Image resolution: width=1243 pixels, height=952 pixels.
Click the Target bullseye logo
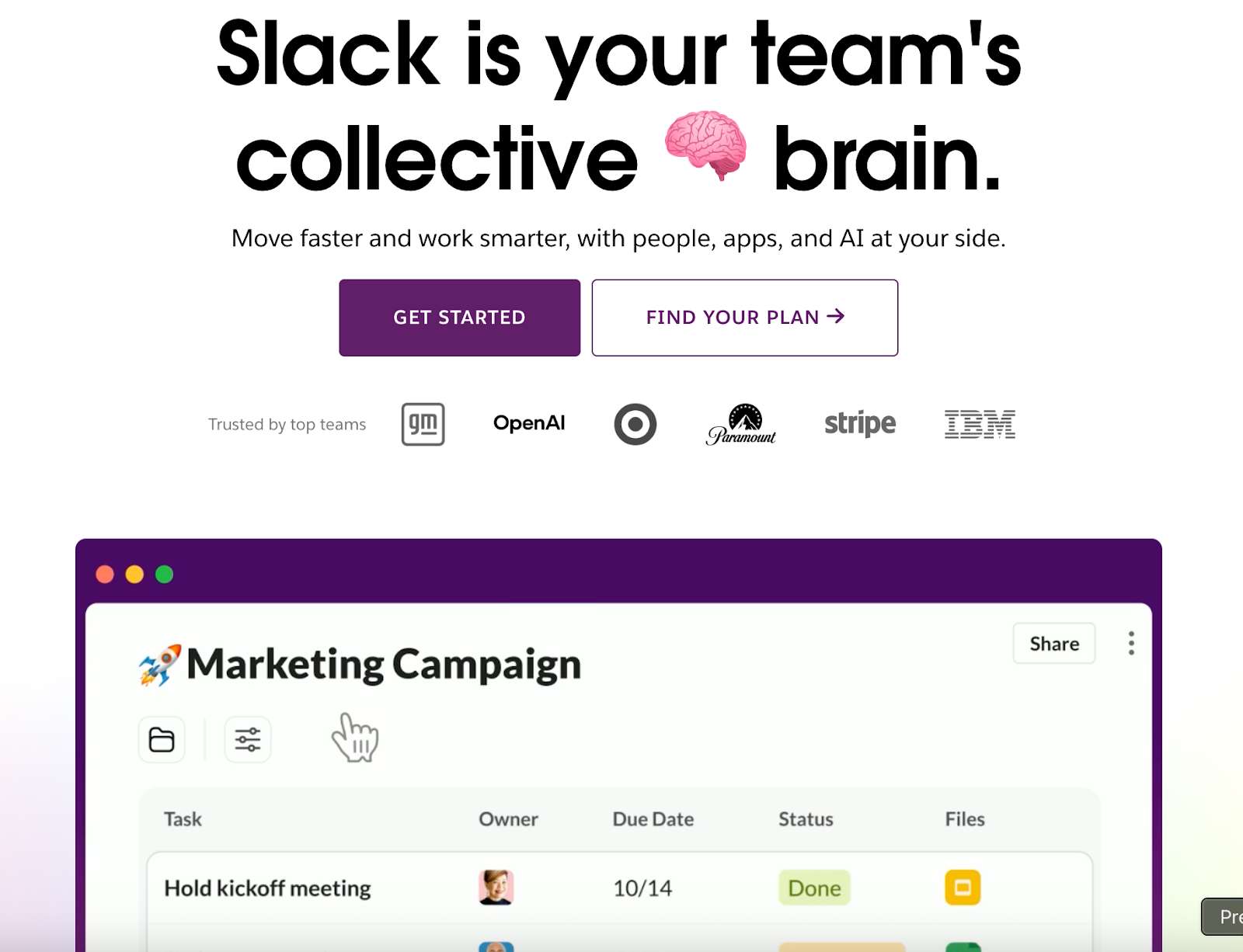tap(636, 423)
